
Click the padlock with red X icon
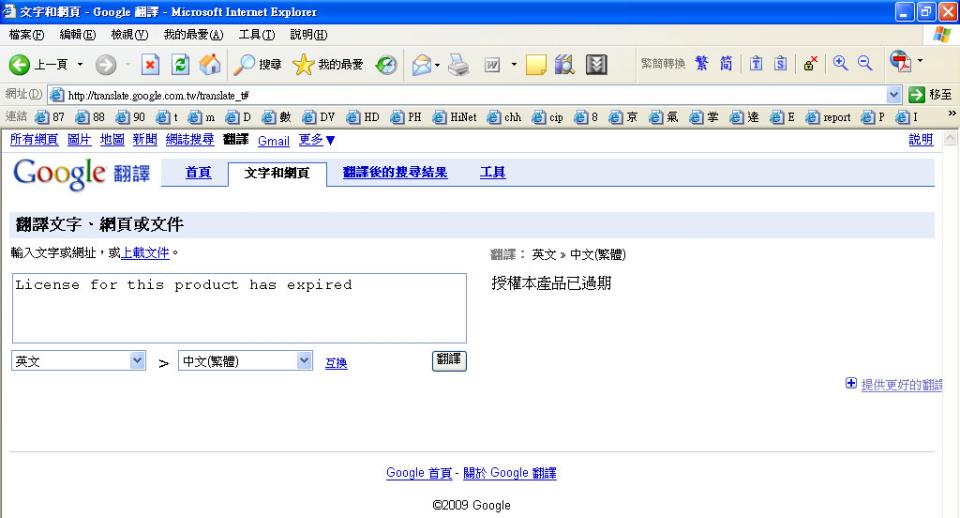click(811, 63)
